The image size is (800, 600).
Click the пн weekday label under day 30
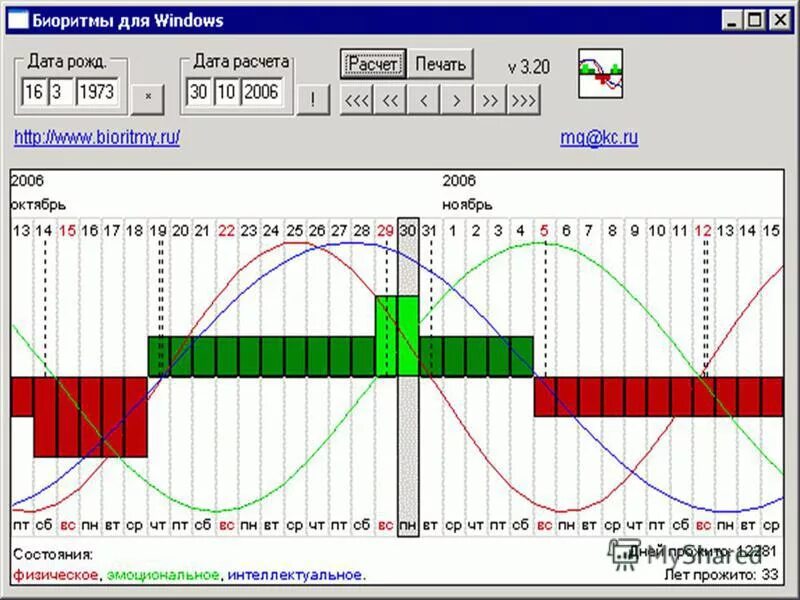click(408, 525)
